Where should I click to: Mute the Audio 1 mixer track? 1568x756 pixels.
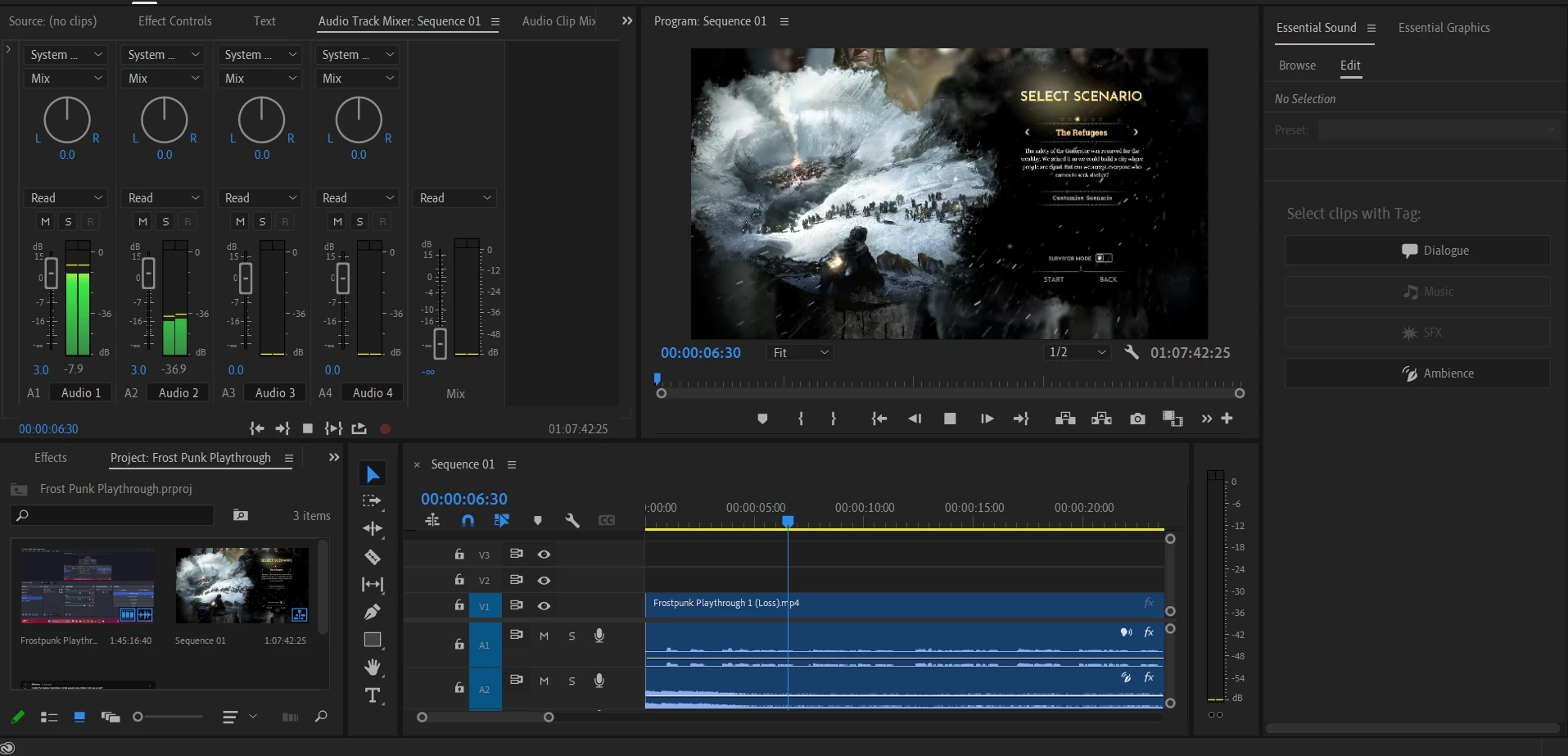point(45,221)
